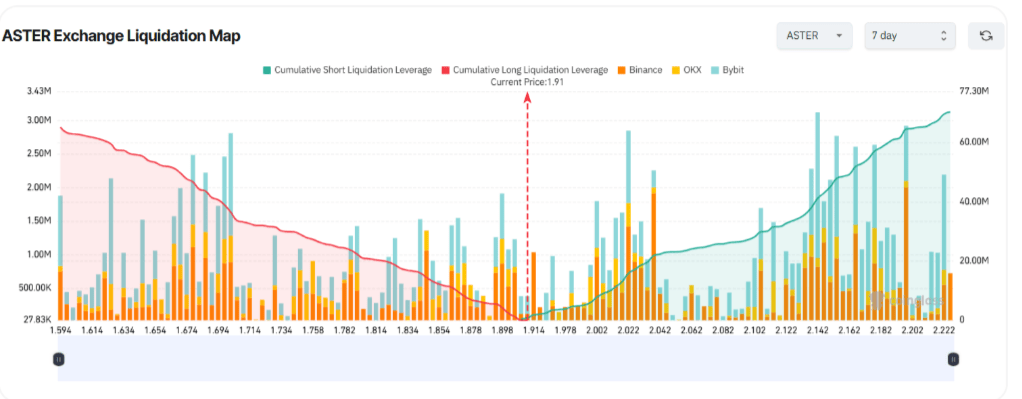Click the right range slider handle
This screenshot has width=1022, height=399.
tap(953, 359)
